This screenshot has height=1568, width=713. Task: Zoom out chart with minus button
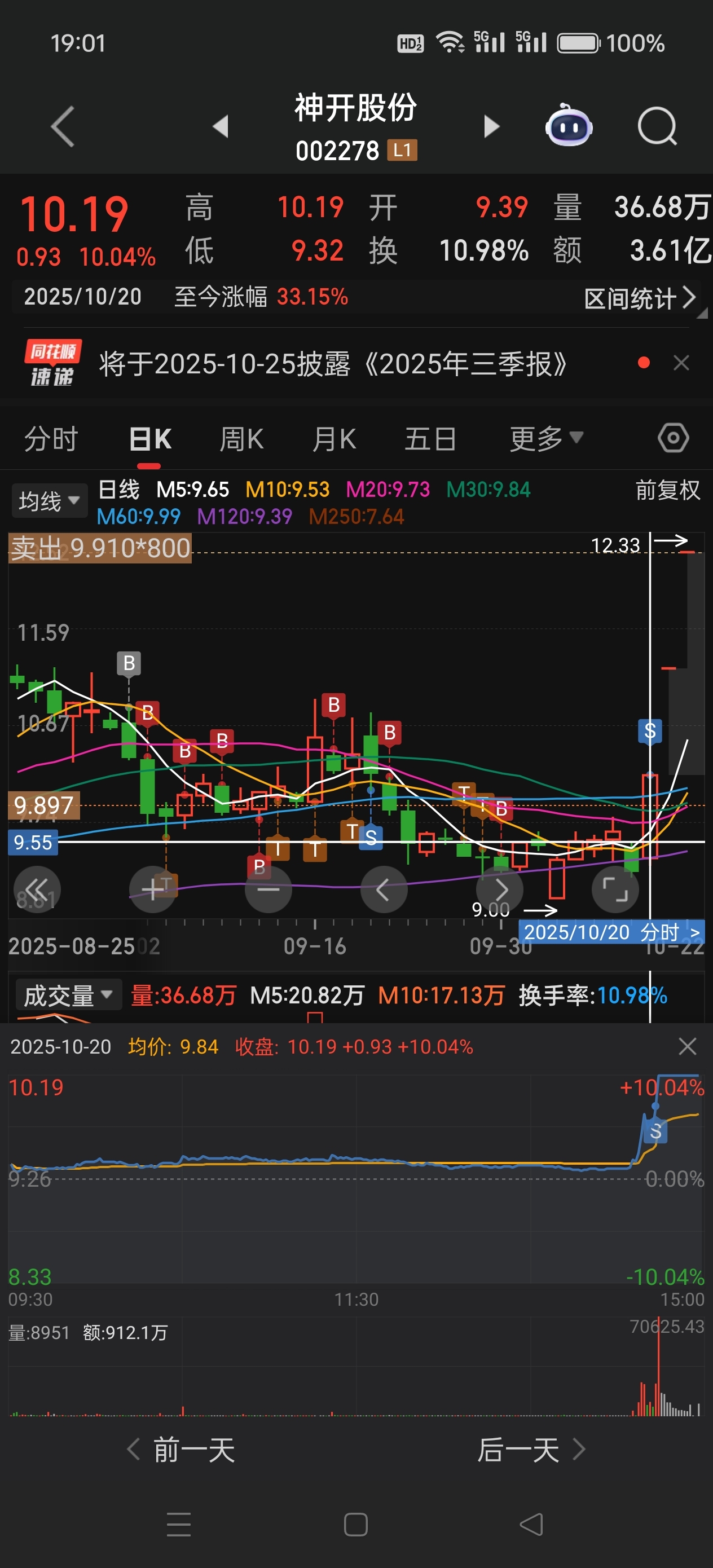(268, 890)
